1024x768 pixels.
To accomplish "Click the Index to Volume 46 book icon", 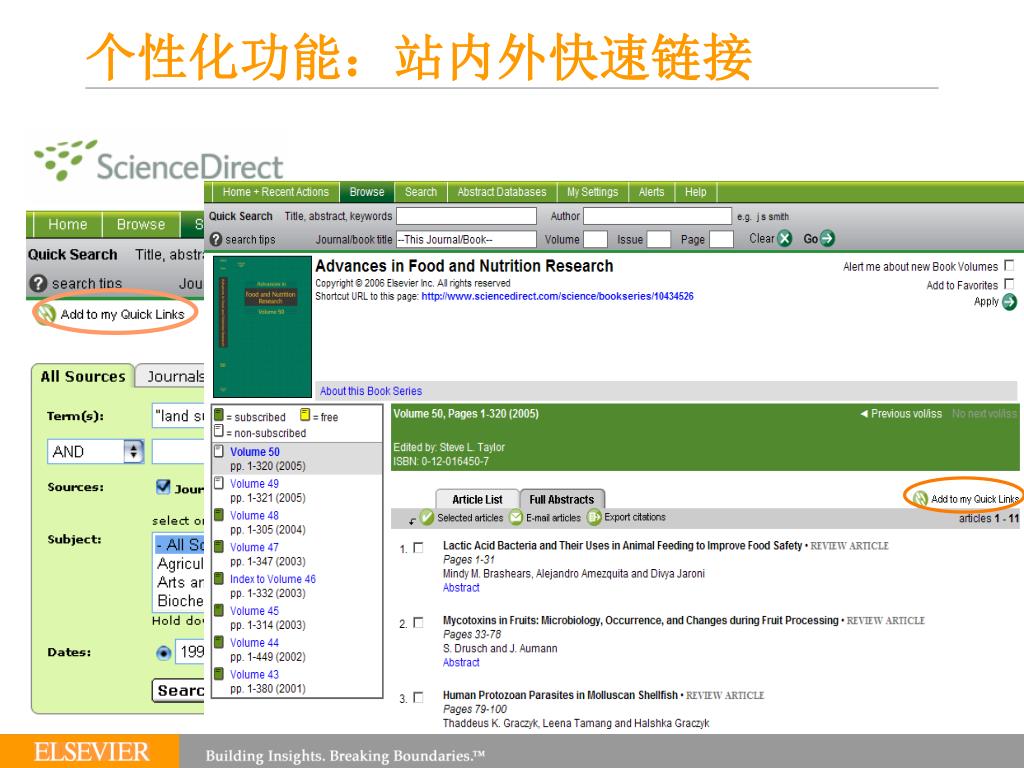I will 219,579.
